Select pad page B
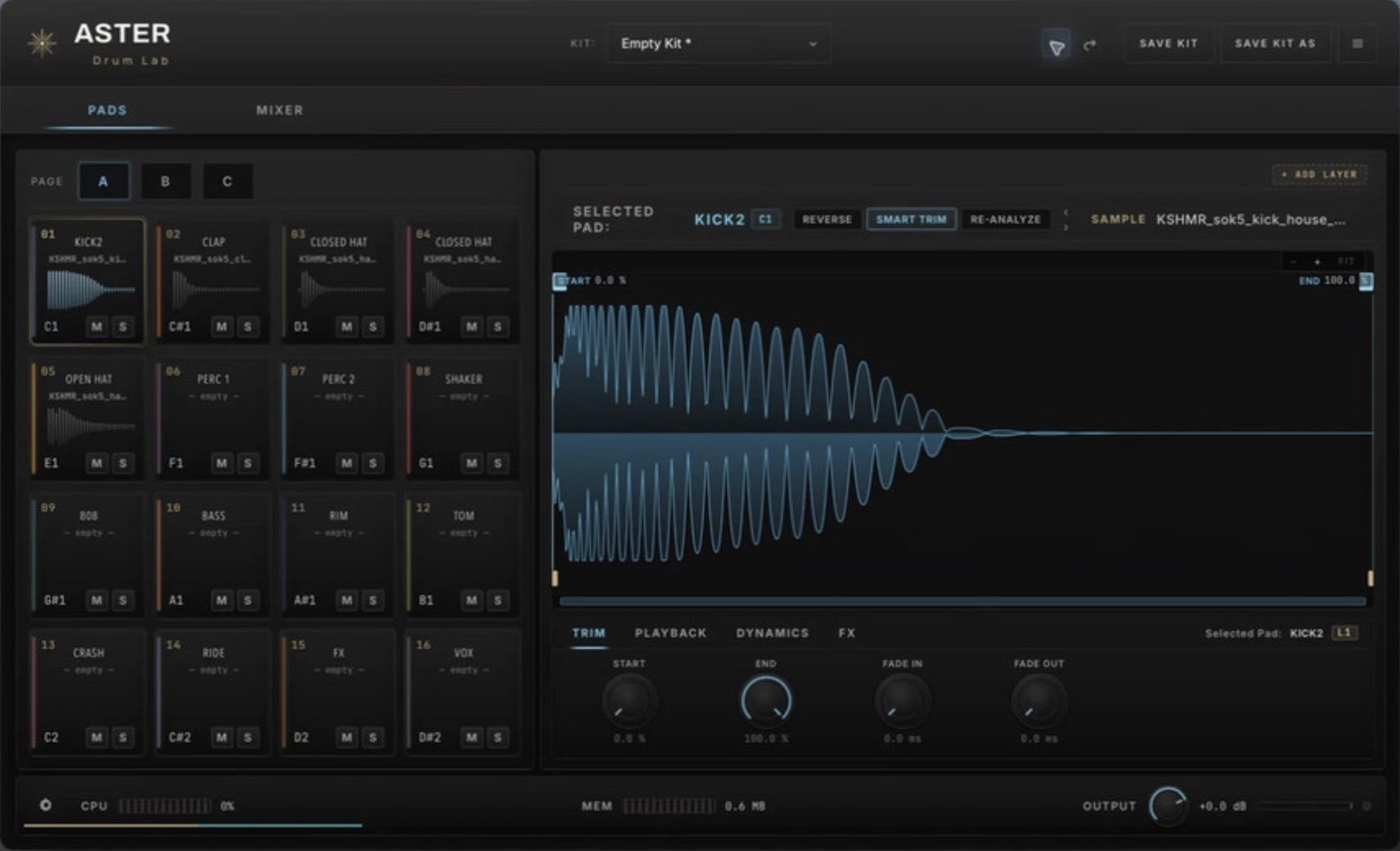Image resolution: width=1400 pixels, height=851 pixels. 165,181
